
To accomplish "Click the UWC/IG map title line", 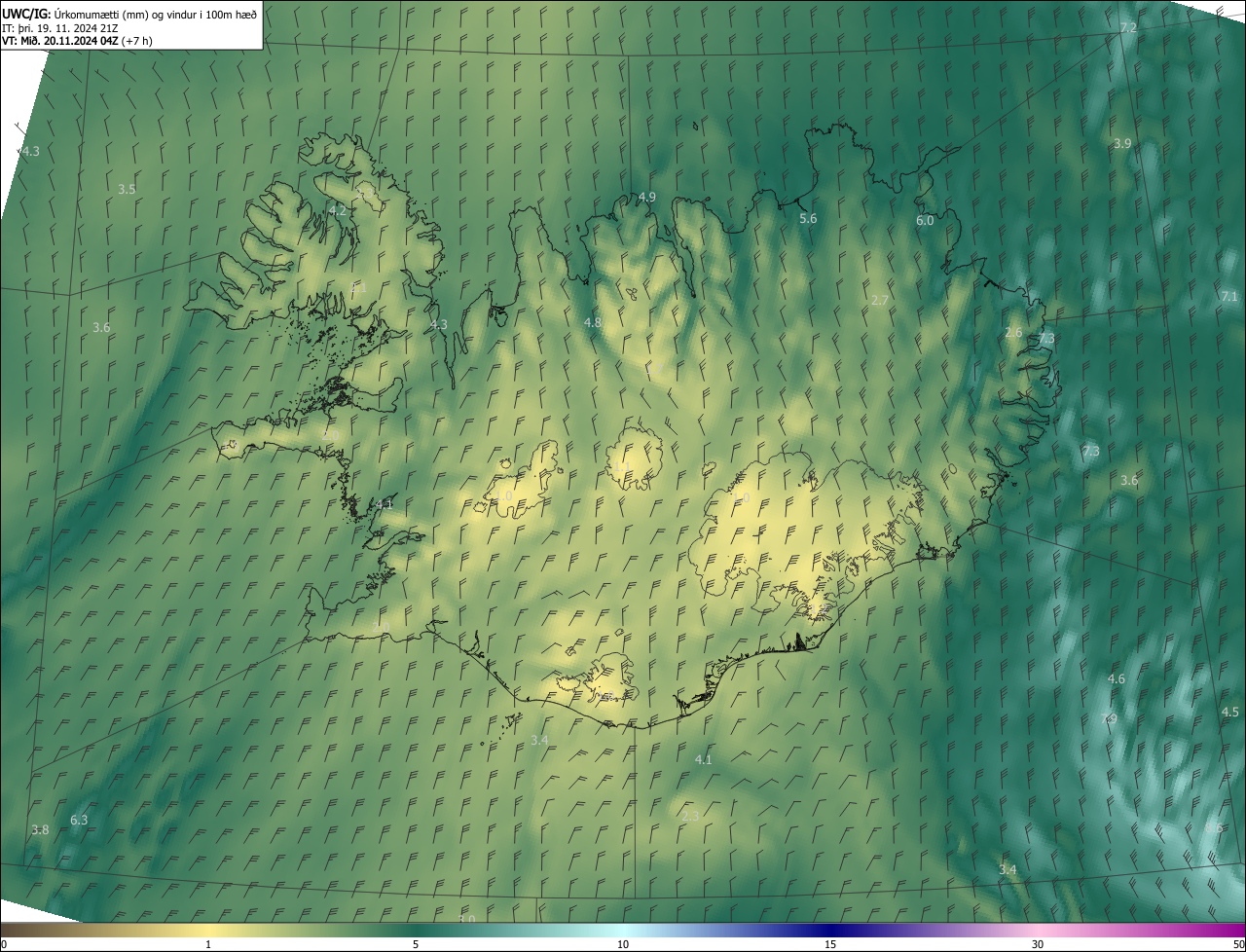I will tap(129, 14).
